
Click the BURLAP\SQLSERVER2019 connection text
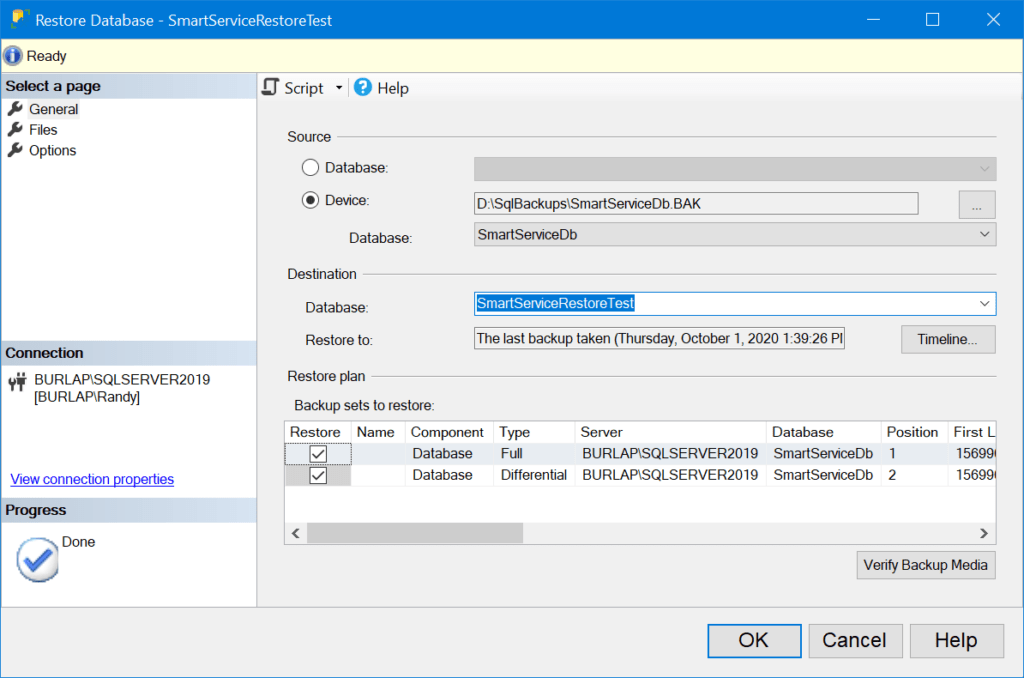coord(122,379)
